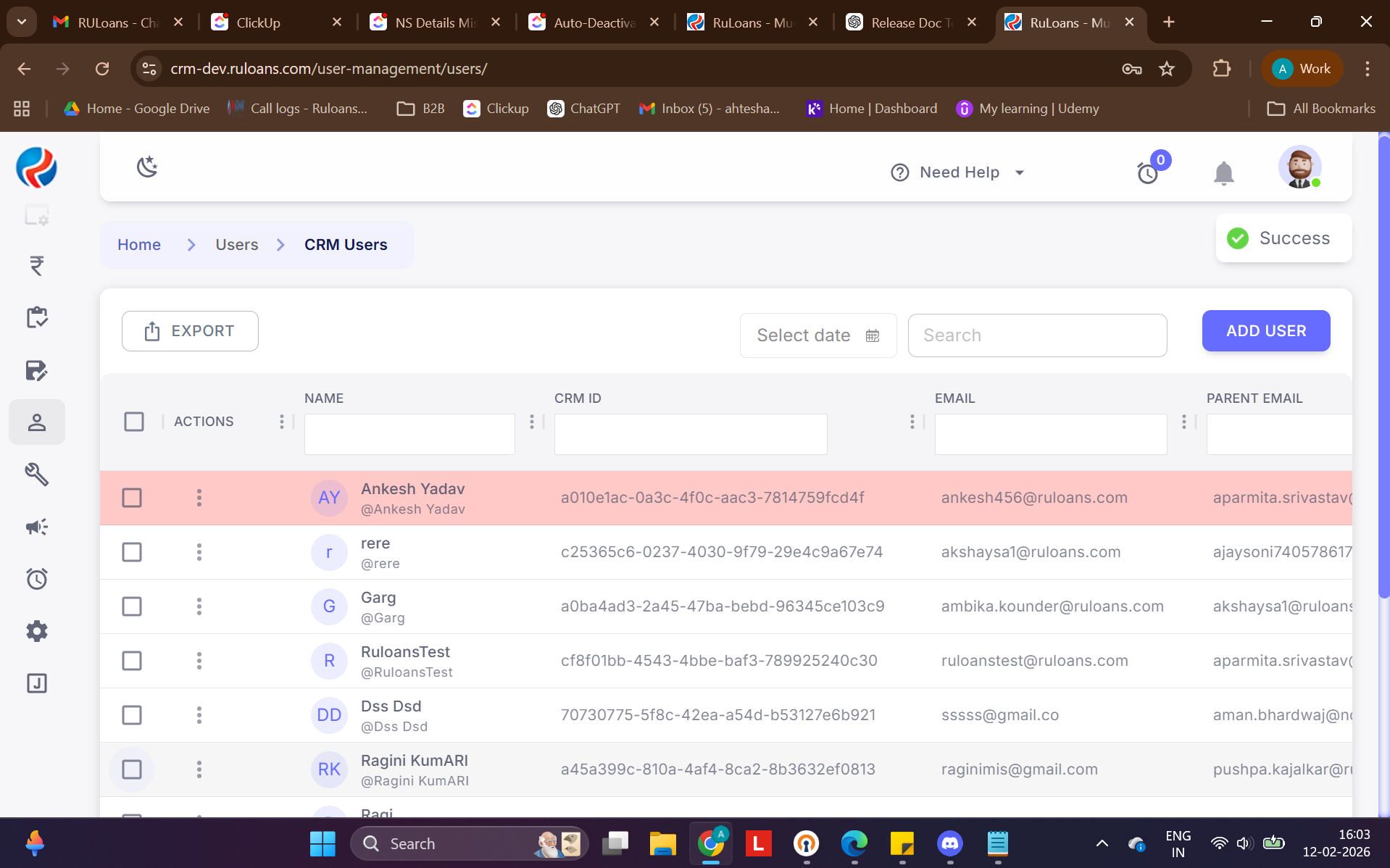The height and width of the screenshot is (868, 1390).
Task: Click the EXPORT button
Action: (x=190, y=331)
